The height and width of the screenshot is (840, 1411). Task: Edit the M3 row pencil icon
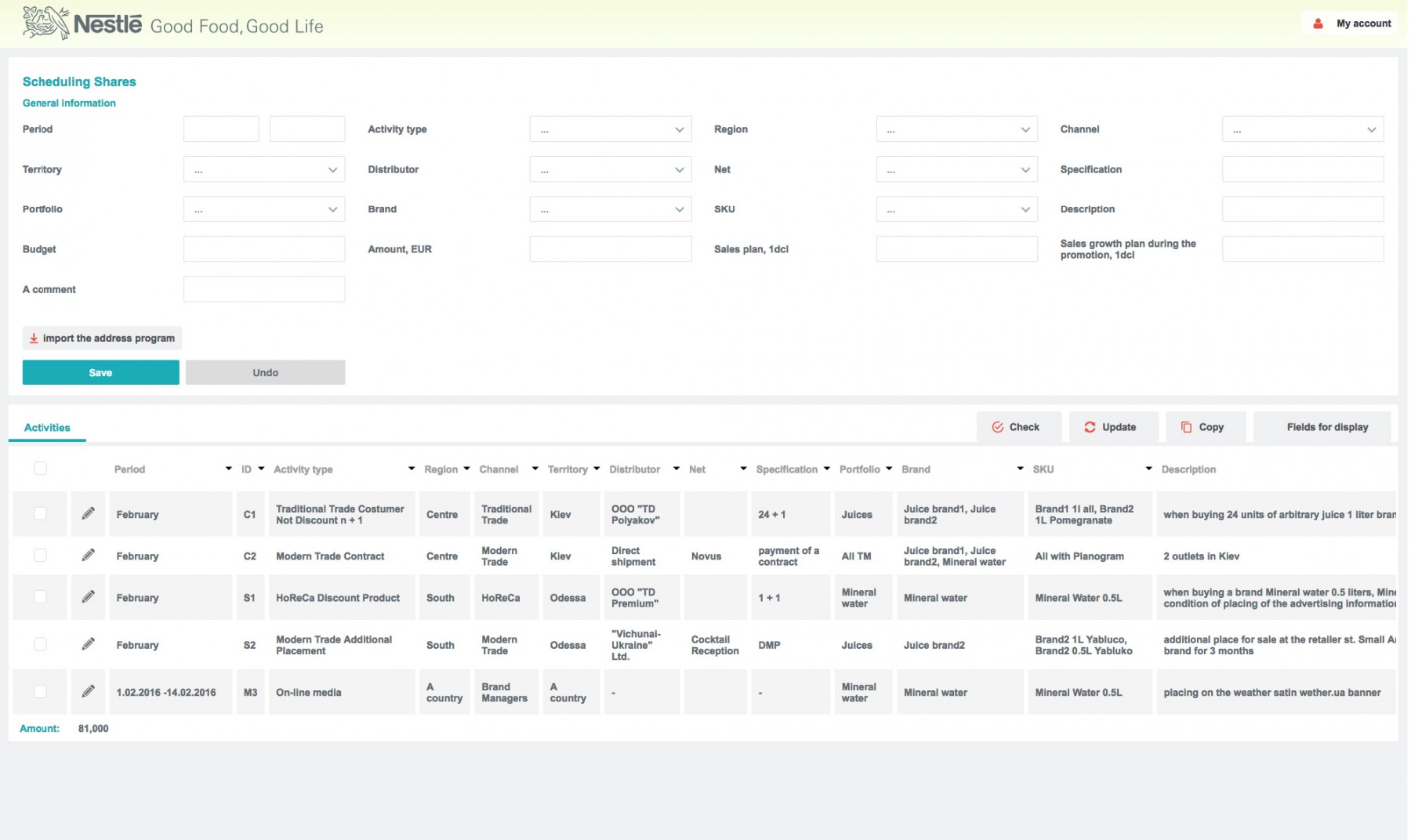(88, 691)
